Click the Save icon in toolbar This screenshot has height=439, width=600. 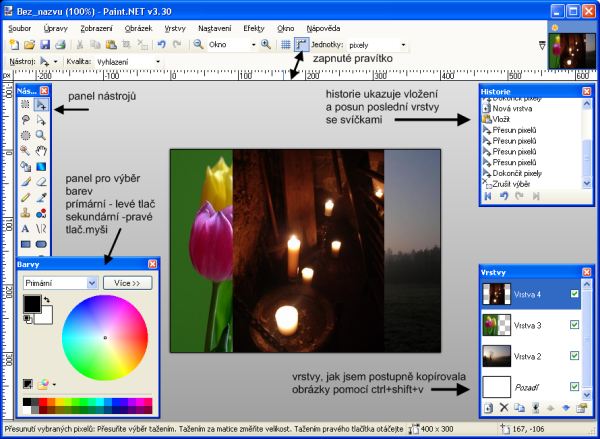pyautogui.click(x=46, y=46)
